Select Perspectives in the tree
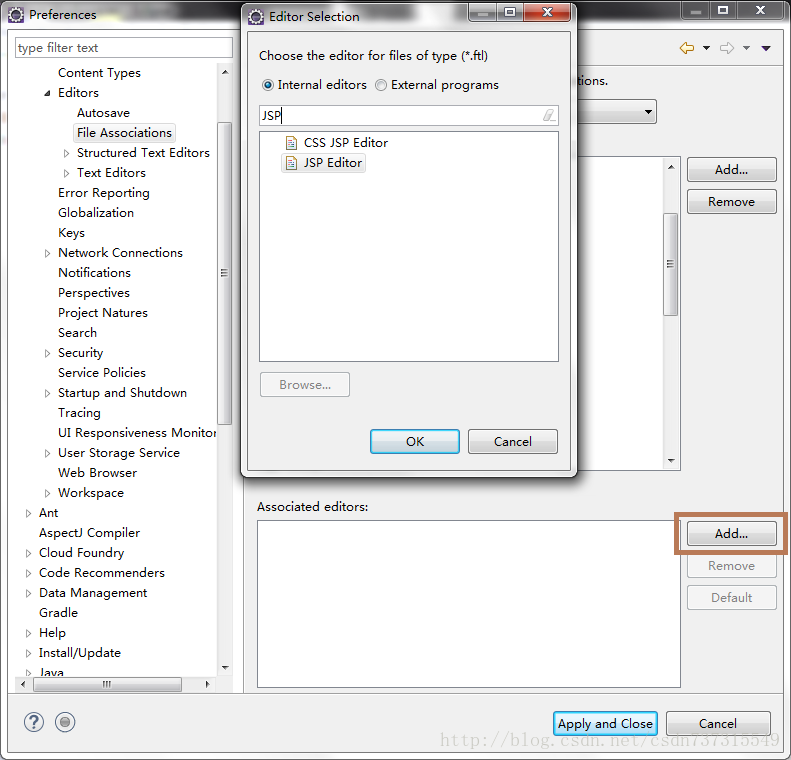 point(94,293)
